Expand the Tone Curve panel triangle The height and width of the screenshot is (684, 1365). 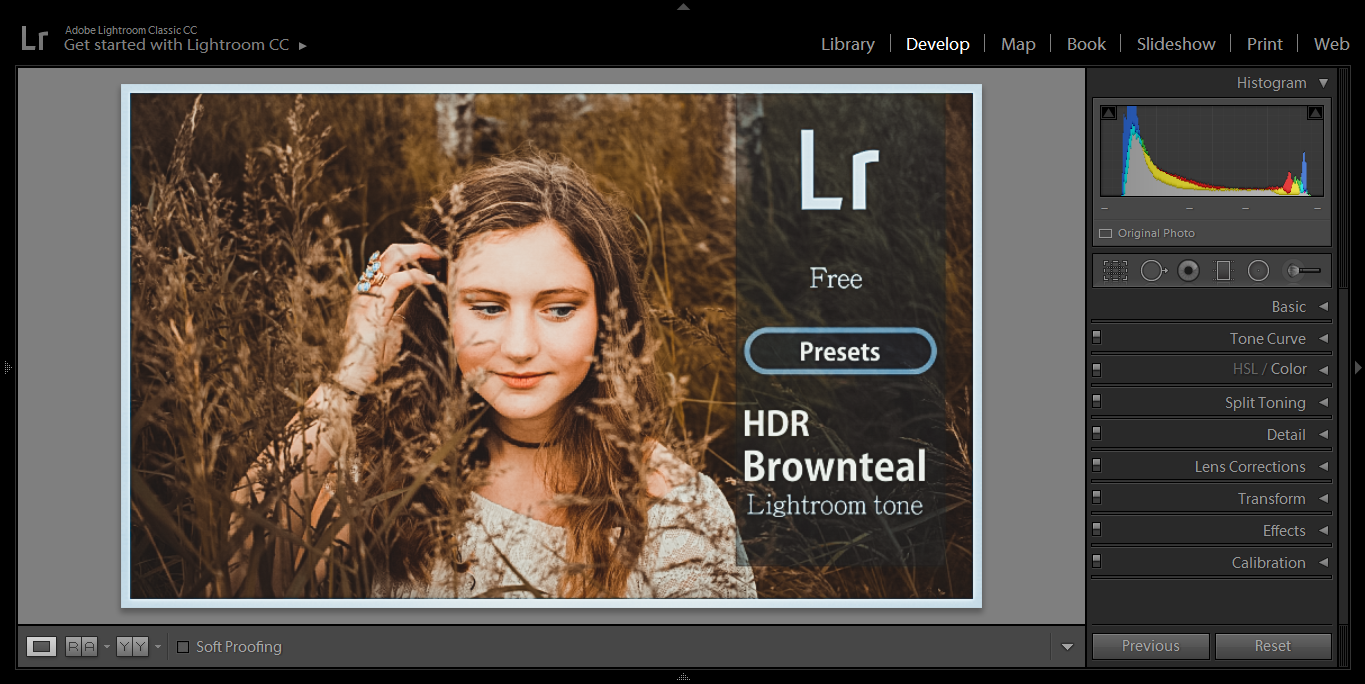pos(1323,339)
